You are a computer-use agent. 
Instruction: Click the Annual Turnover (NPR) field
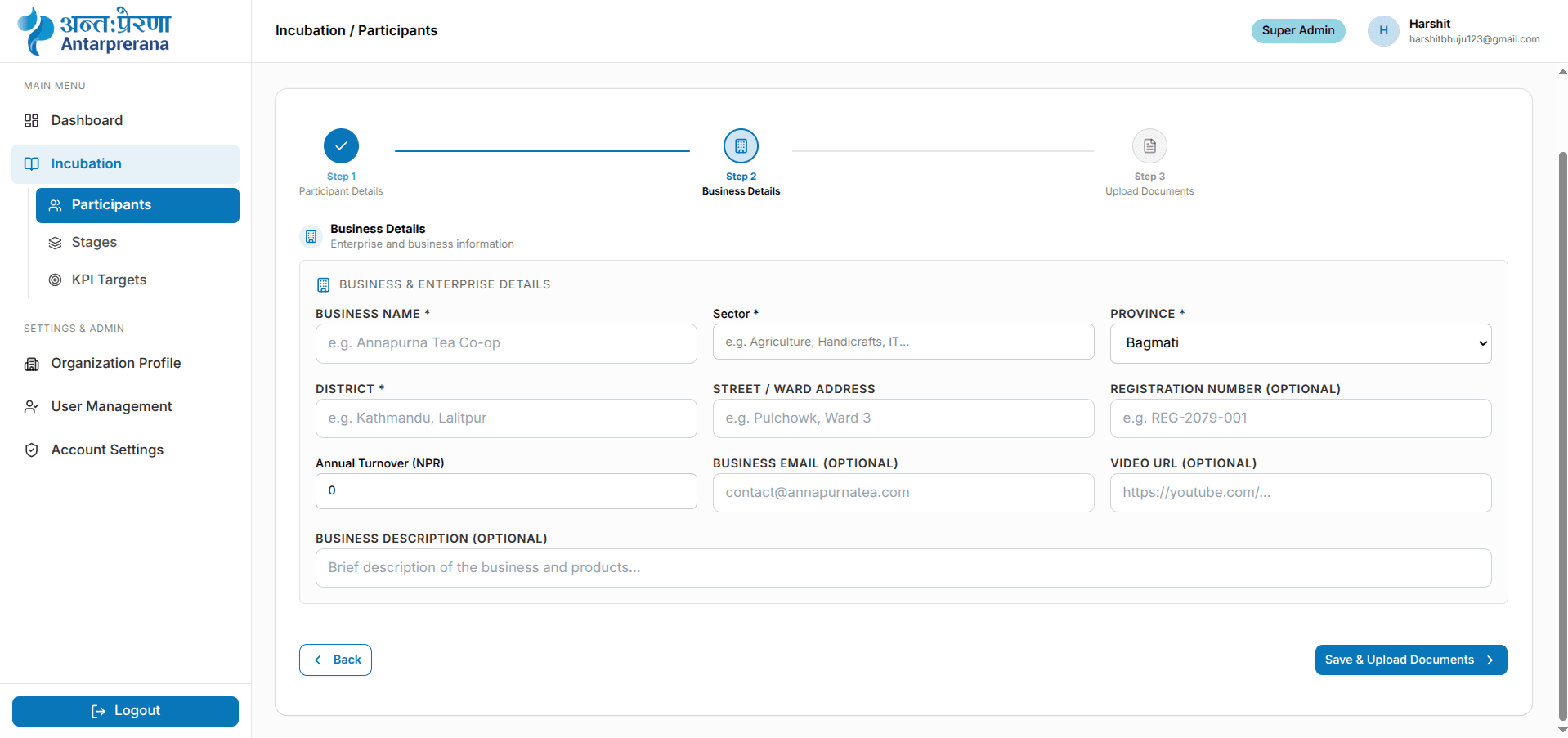pos(506,491)
